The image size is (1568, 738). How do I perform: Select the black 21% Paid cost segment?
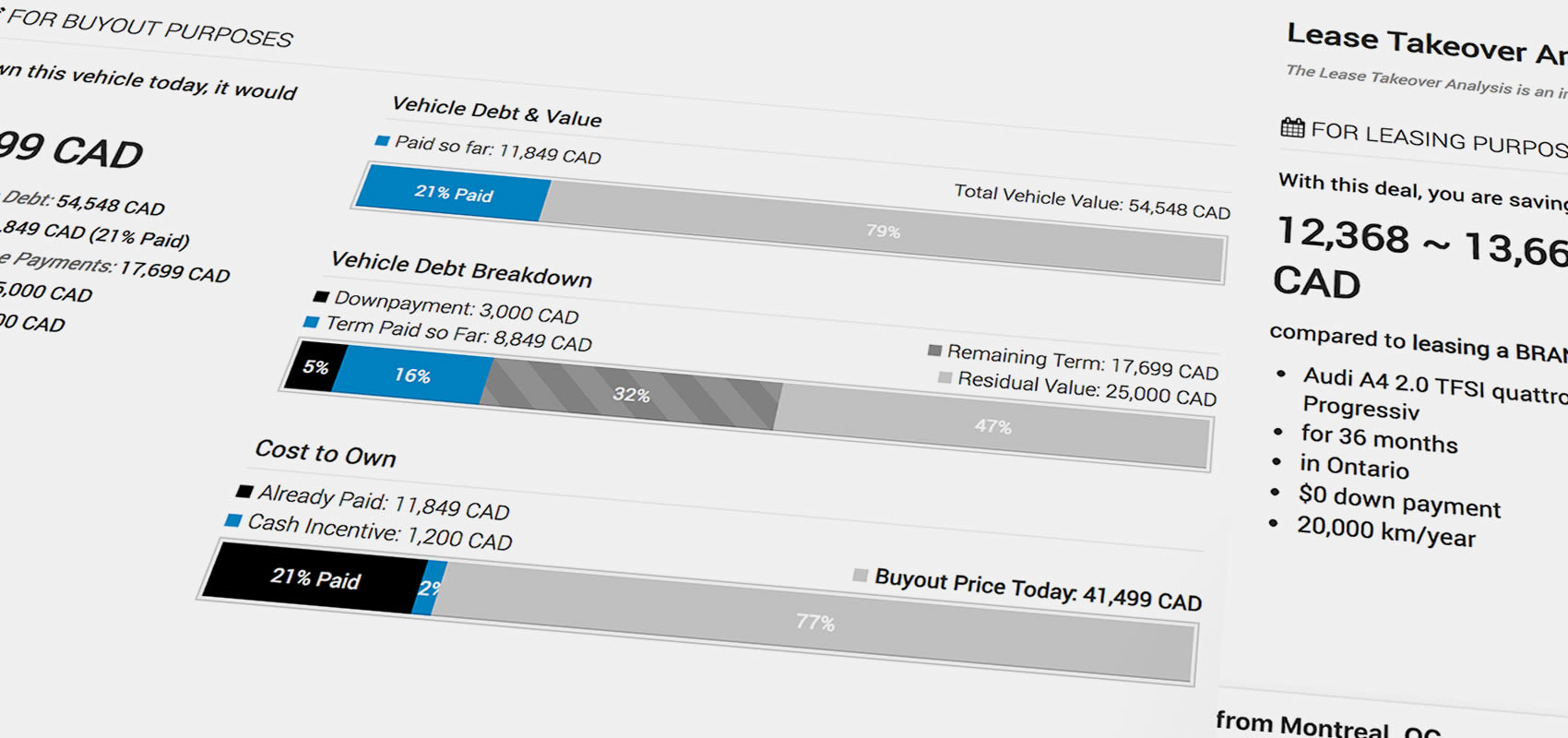pyautogui.click(x=315, y=578)
